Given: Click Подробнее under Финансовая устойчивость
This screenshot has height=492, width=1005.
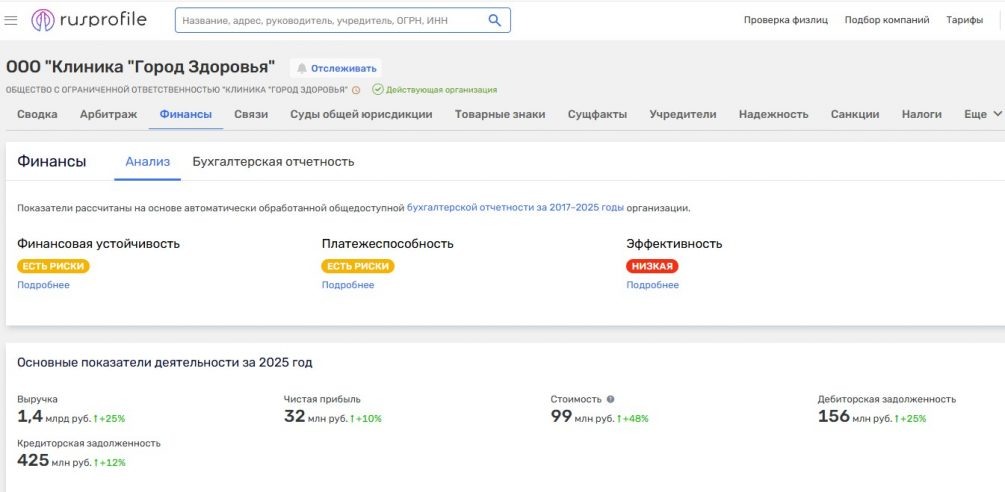Looking at the screenshot, I should coord(43,285).
